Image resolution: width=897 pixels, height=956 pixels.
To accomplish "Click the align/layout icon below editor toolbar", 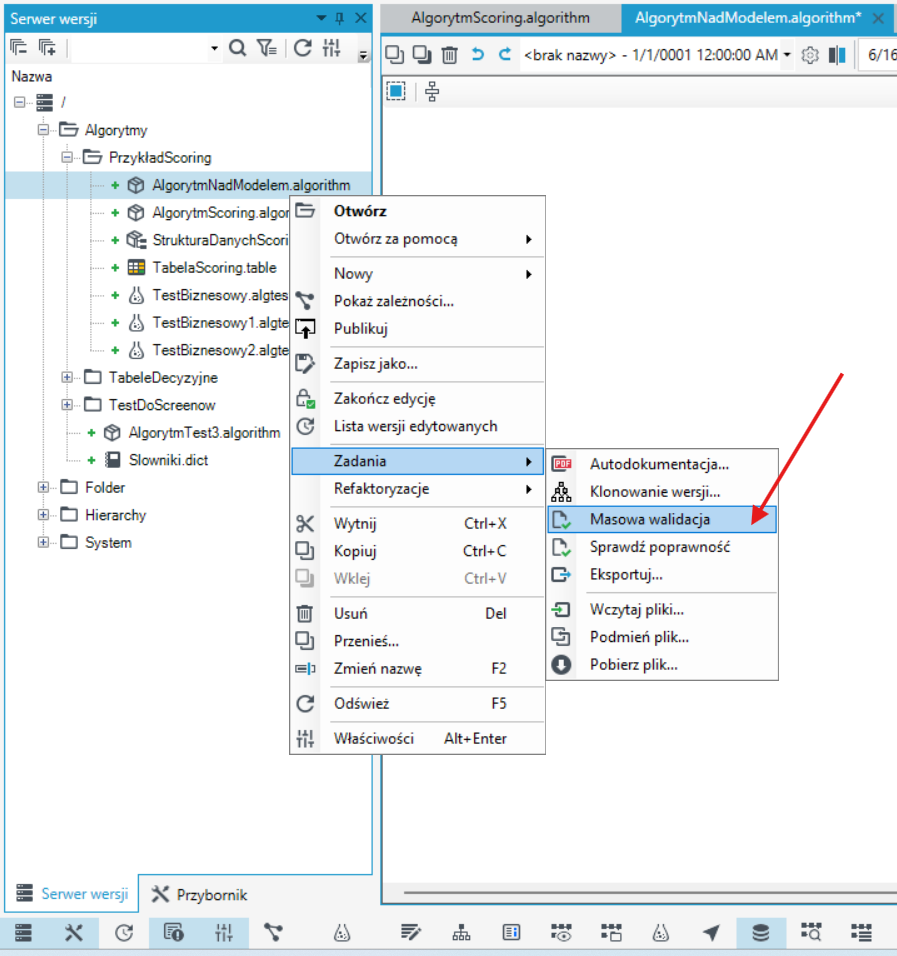I will tap(432, 91).
